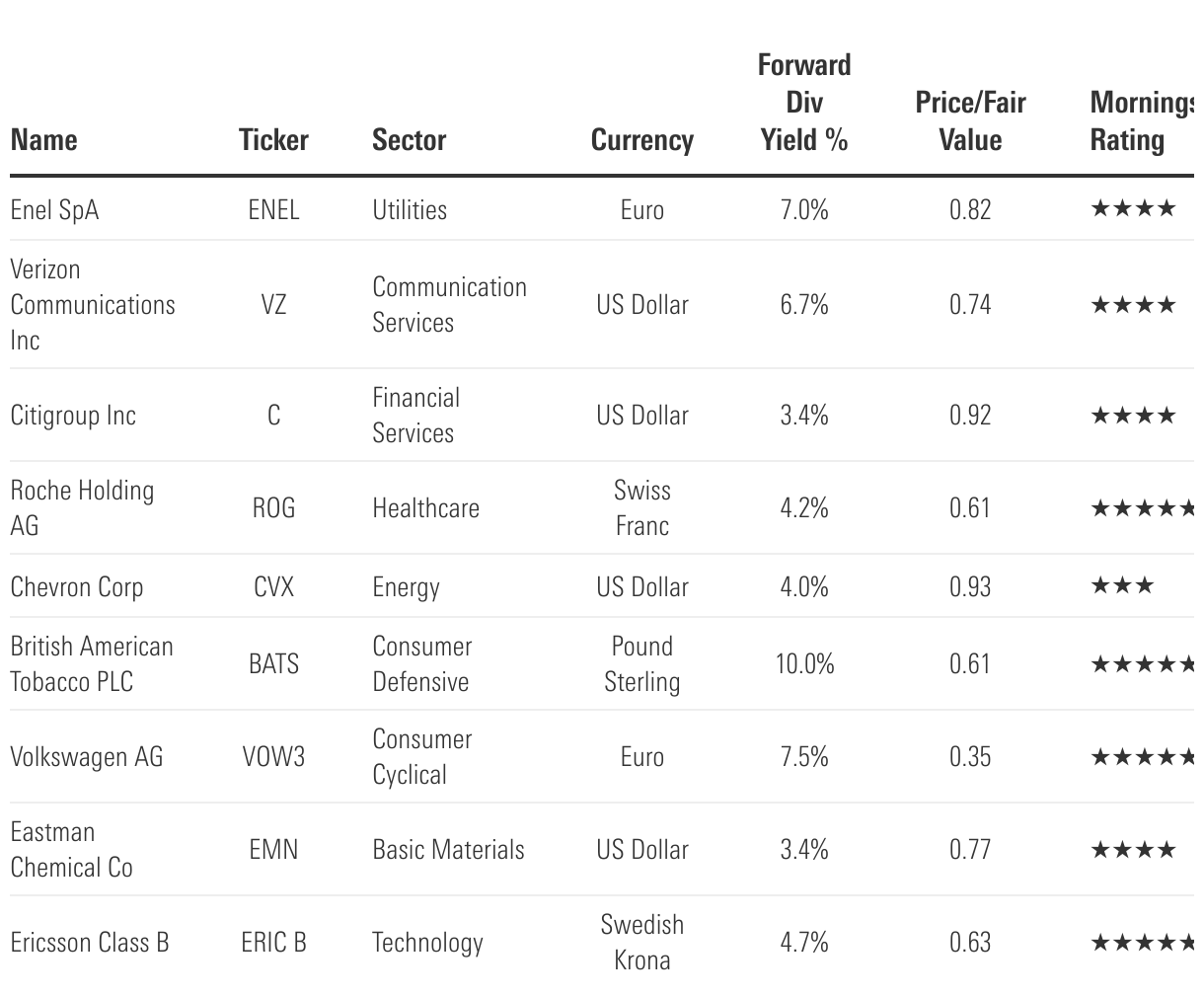Click Verizon's four-star Morningstar rating
The height and width of the screenshot is (997, 1204).
coord(1133,305)
